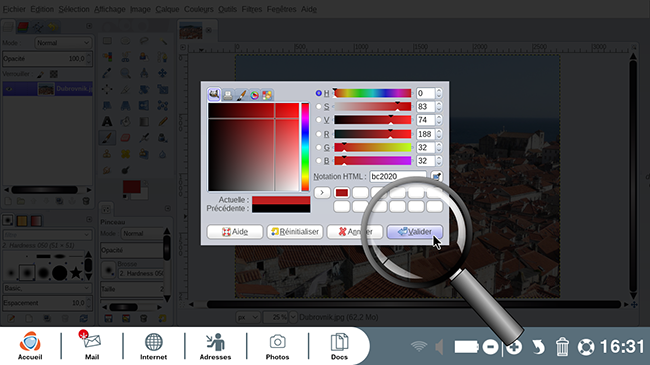Open the brush filter combo box
The height and width of the screenshot is (365, 650).
tap(46, 234)
